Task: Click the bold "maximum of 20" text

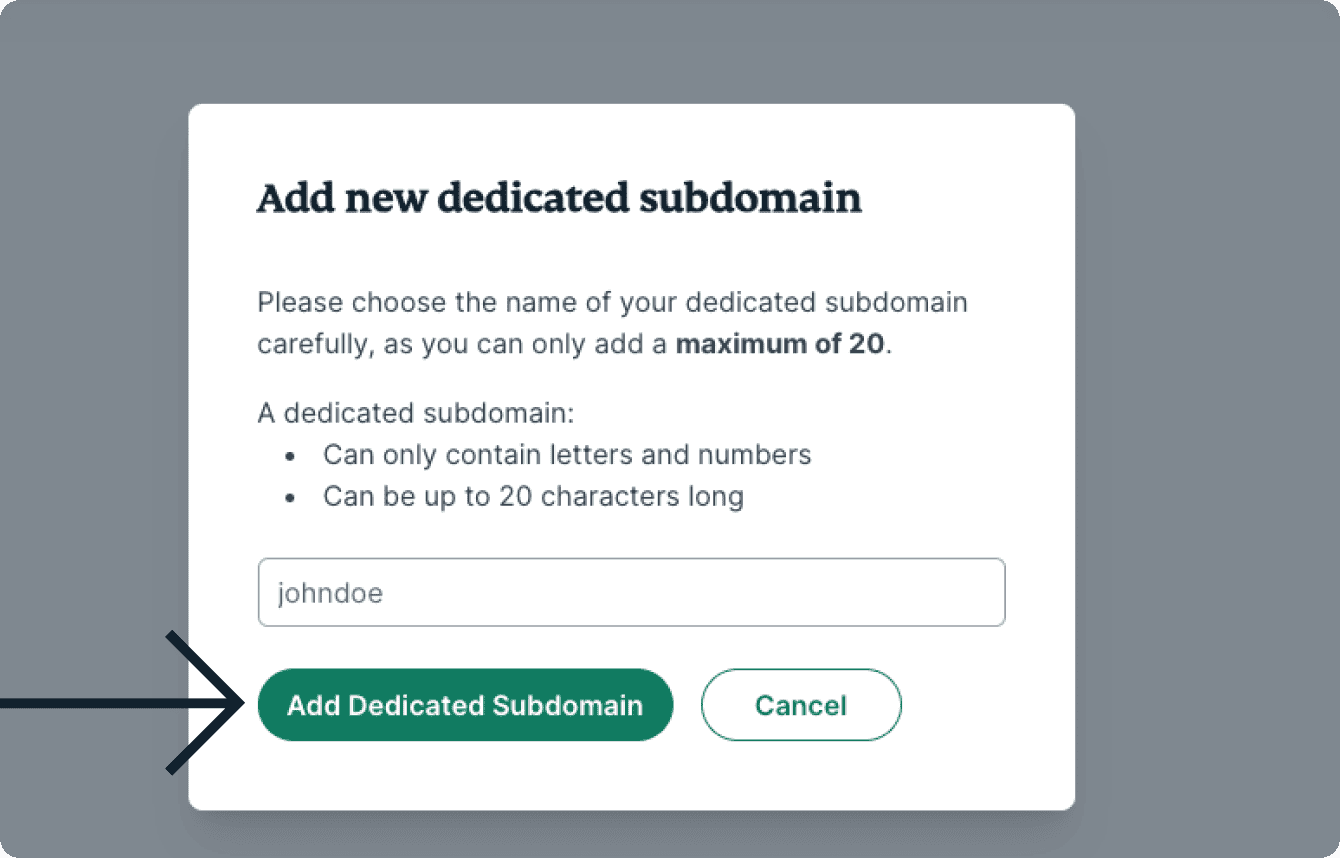Action: (x=780, y=344)
